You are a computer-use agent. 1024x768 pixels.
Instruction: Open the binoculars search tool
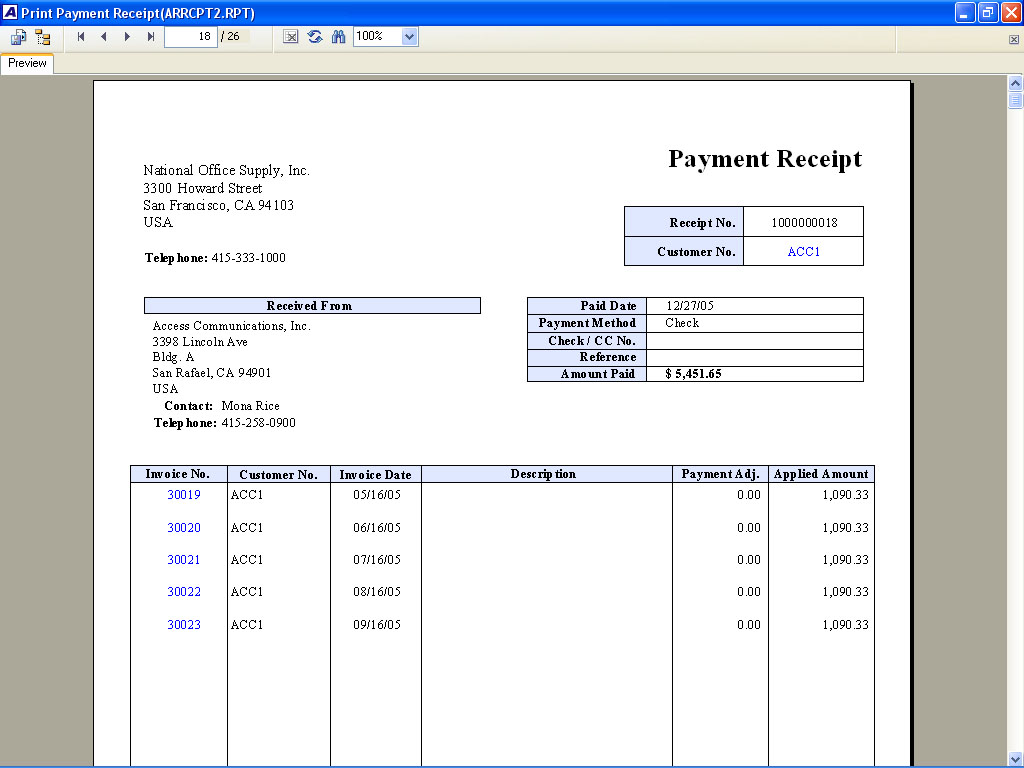point(338,37)
